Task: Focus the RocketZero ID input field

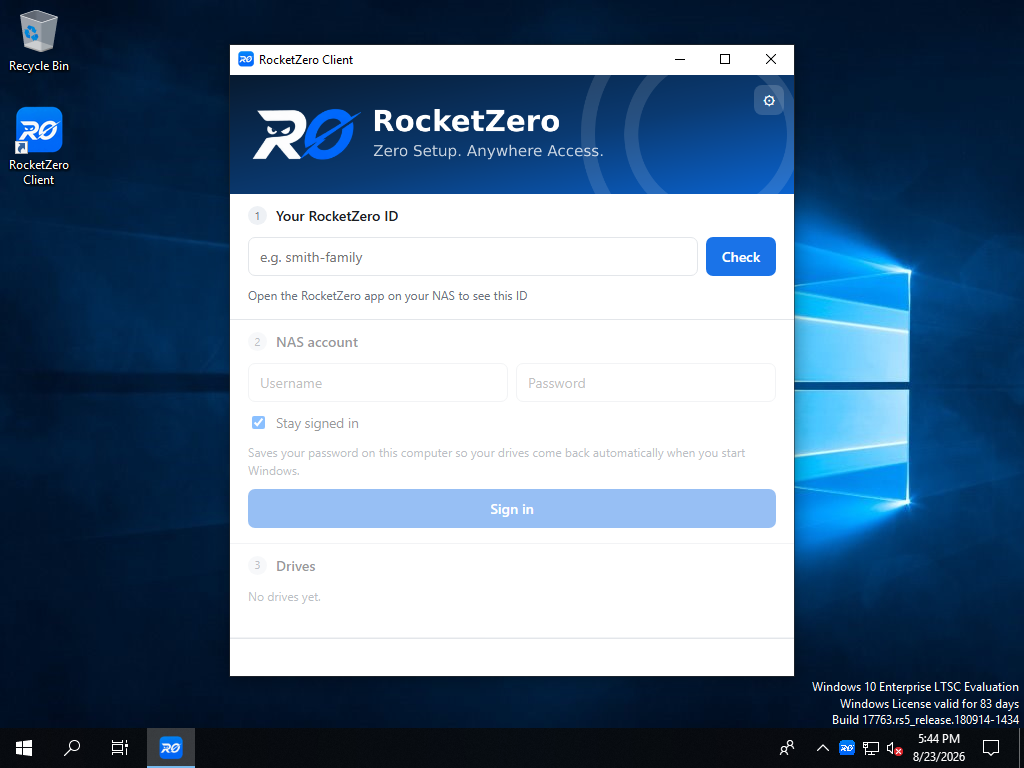Action: pos(473,257)
